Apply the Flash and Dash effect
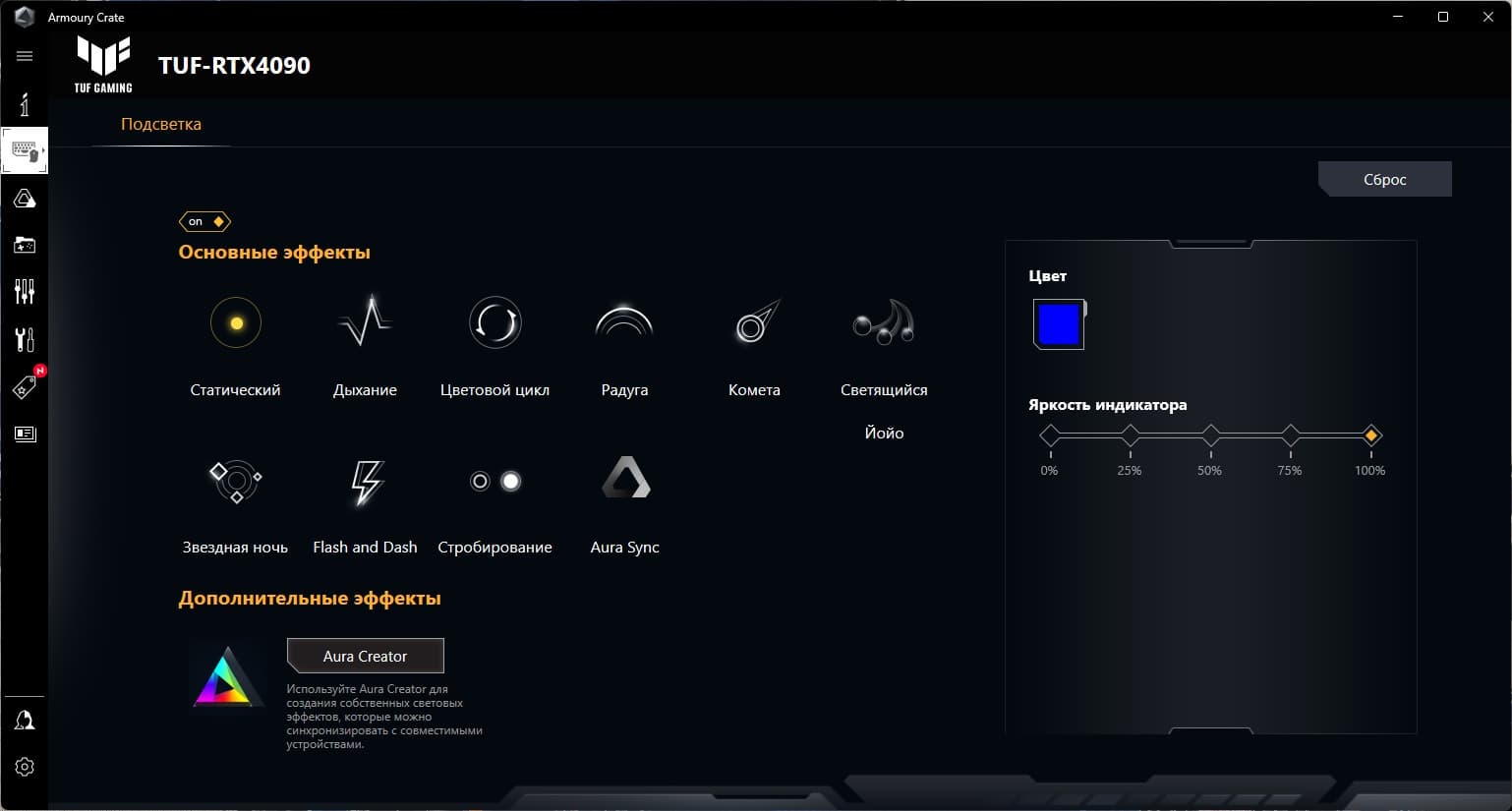The height and width of the screenshot is (811, 1512). tap(366, 482)
